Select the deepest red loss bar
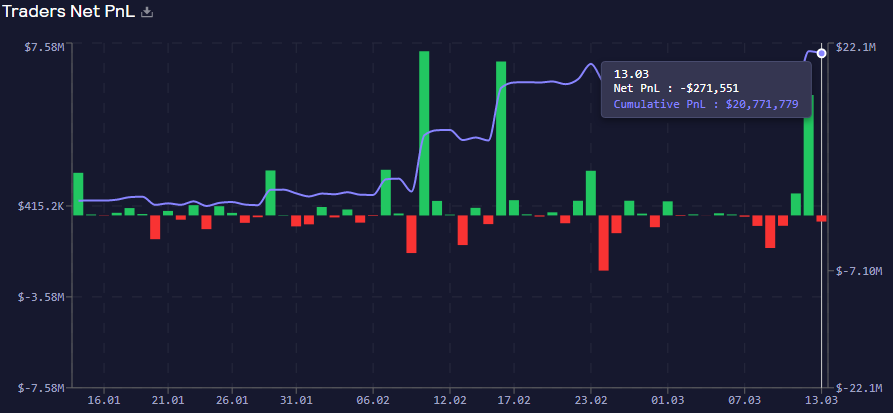This screenshot has width=893, height=413. (x=604, y=243)
